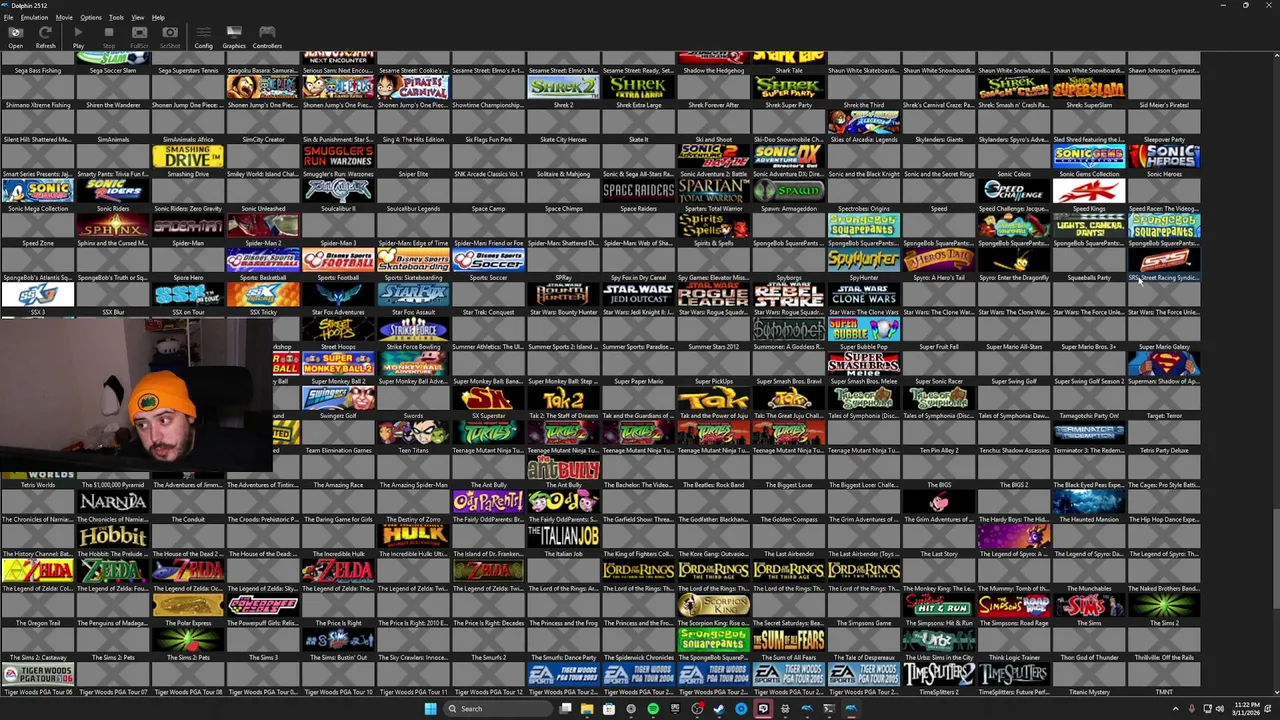The height and width of the screenshot is (720, 1280).
Task: Select the Smashing Drive game cover
Action: pyautogui.click(x=187, y=156)
